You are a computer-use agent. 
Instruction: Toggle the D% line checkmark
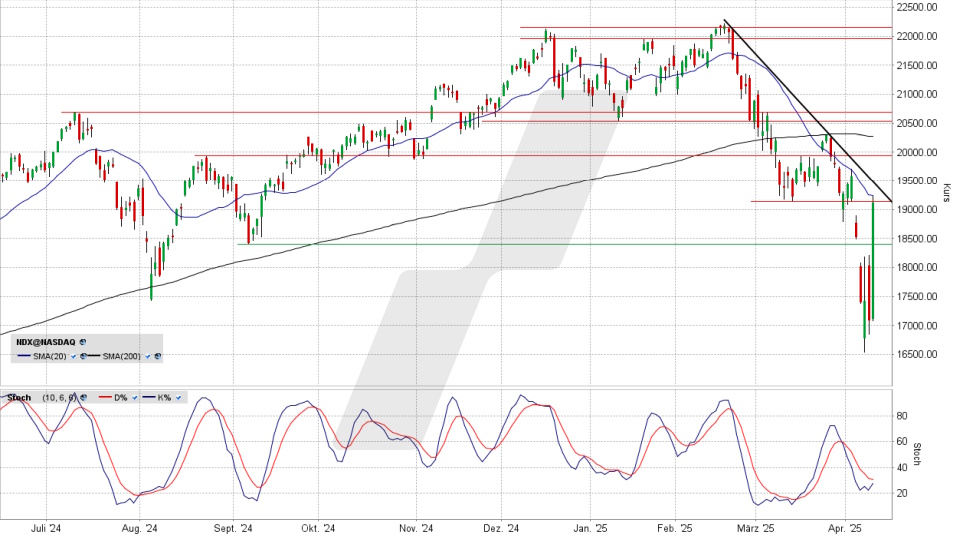[135, 397]
